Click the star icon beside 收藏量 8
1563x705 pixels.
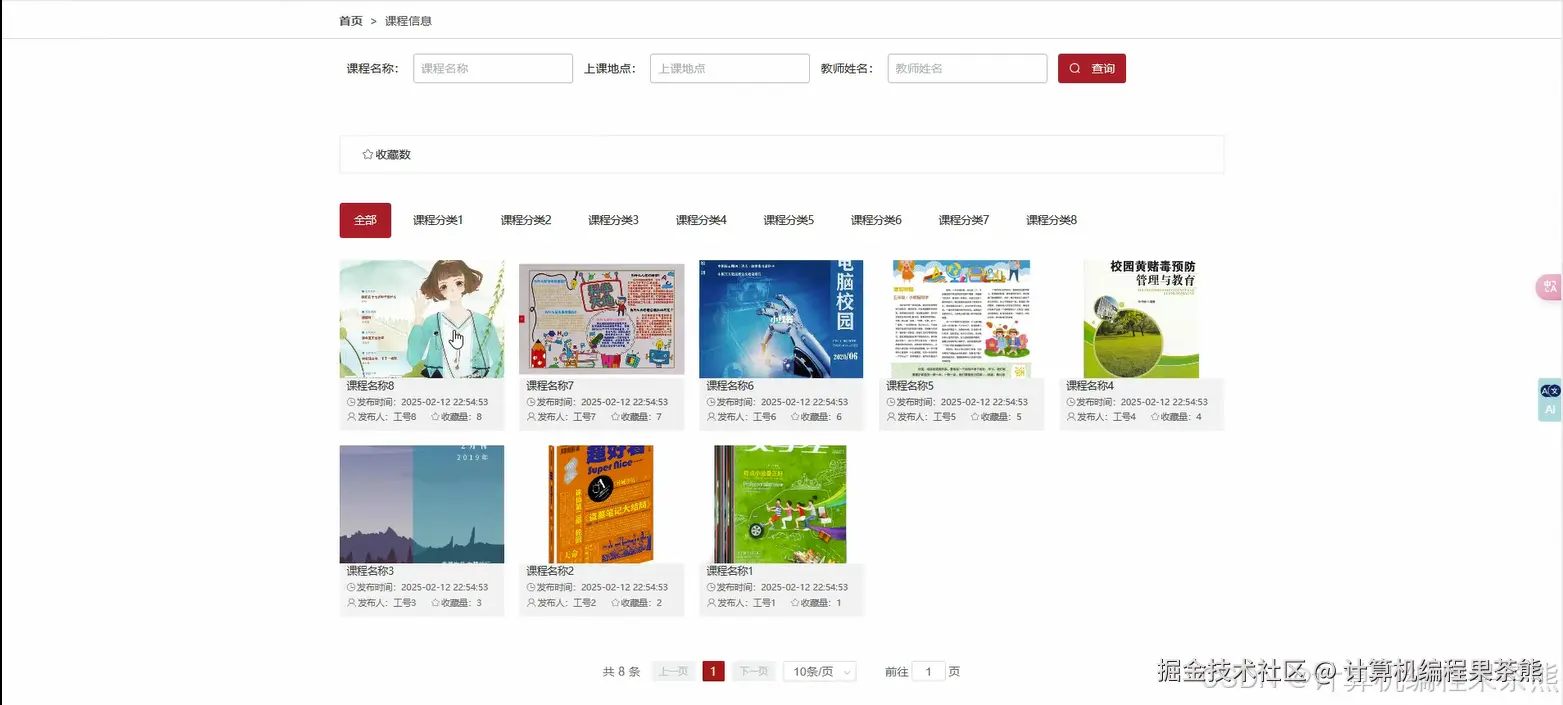(x=437, y=417)
